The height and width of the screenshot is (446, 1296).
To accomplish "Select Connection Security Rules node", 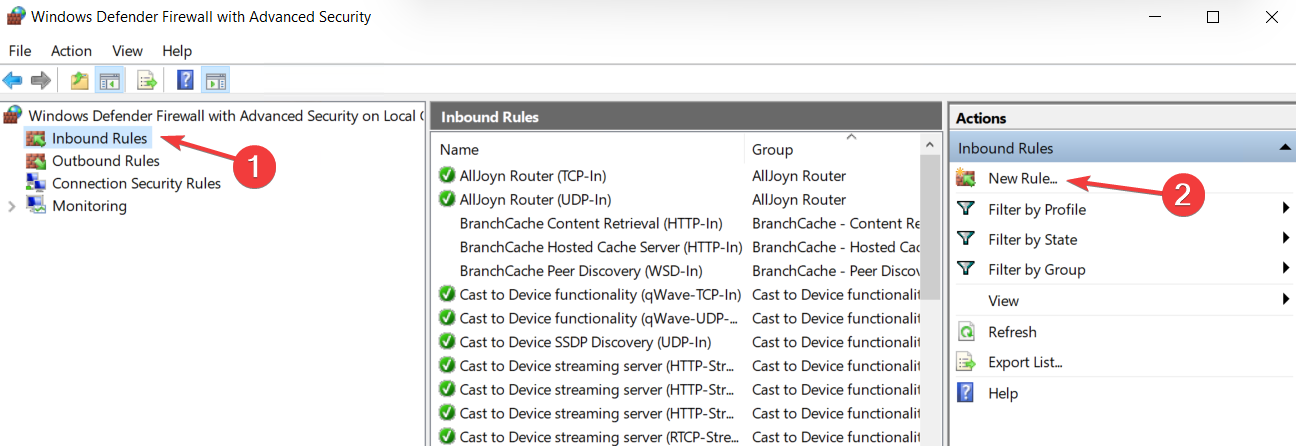I will tap(136, 183).
